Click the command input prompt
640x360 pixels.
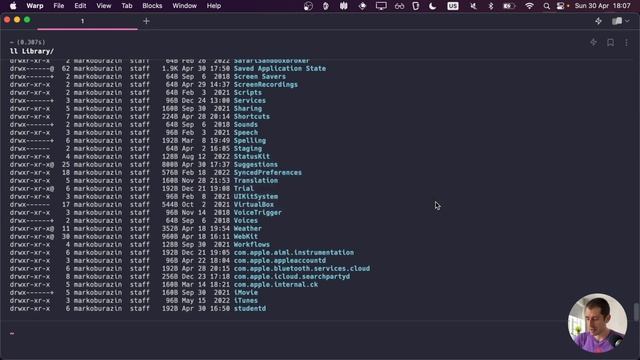(320, 333)
